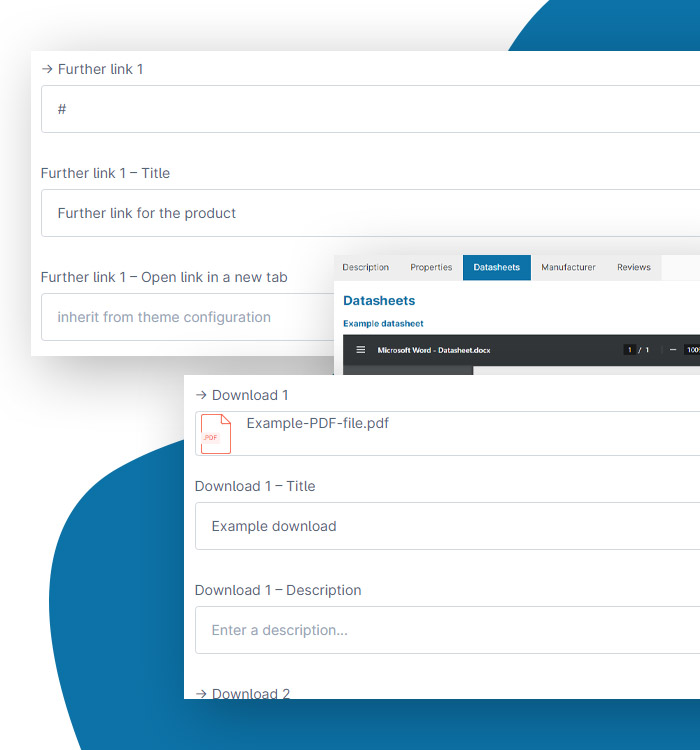Click the 'Microsoft Word - Datasheet.docx' document title
700x750 pixels.
(x=434, y=350)
